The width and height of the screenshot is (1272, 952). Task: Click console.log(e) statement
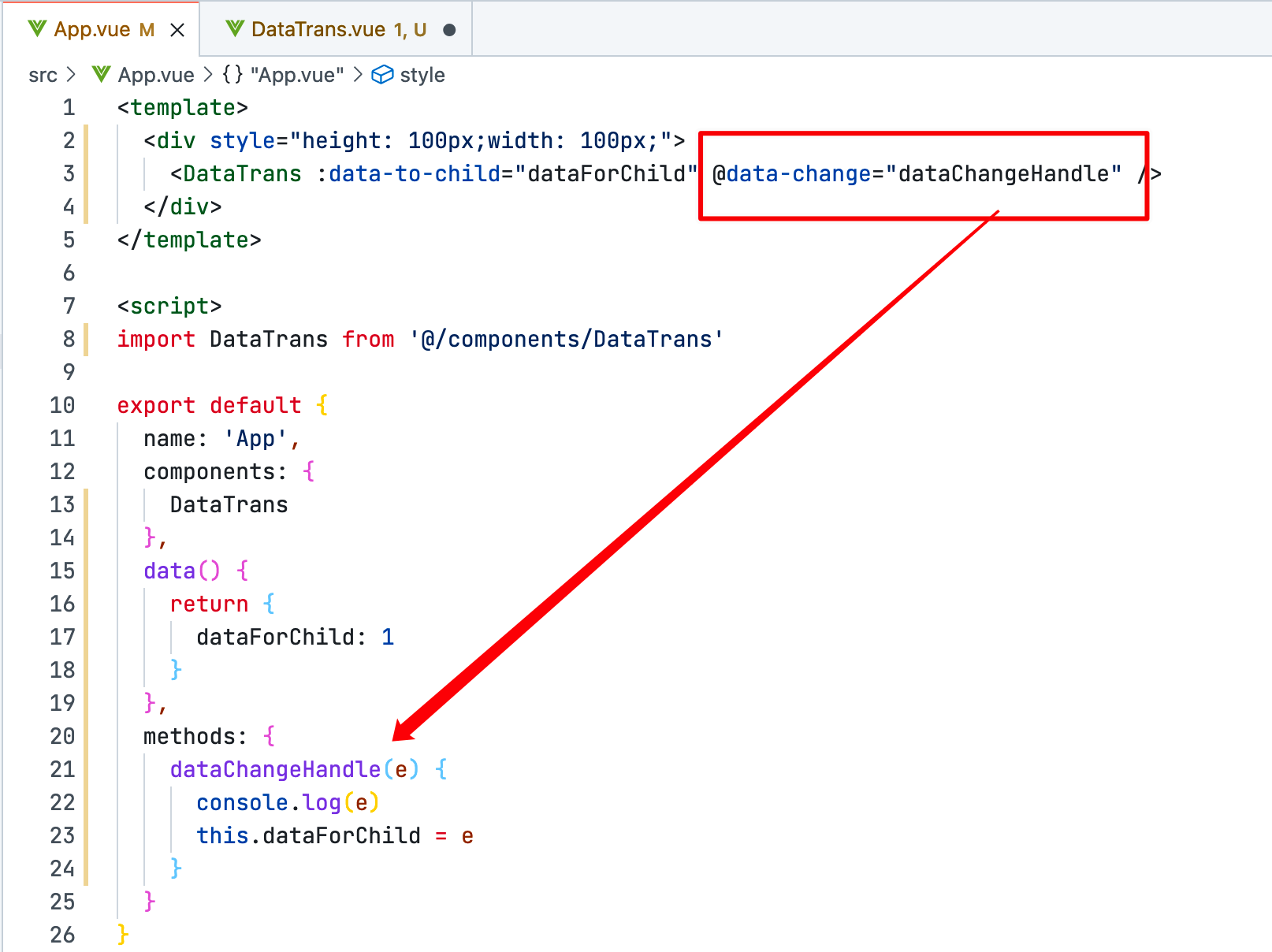[x=288, y=802]
